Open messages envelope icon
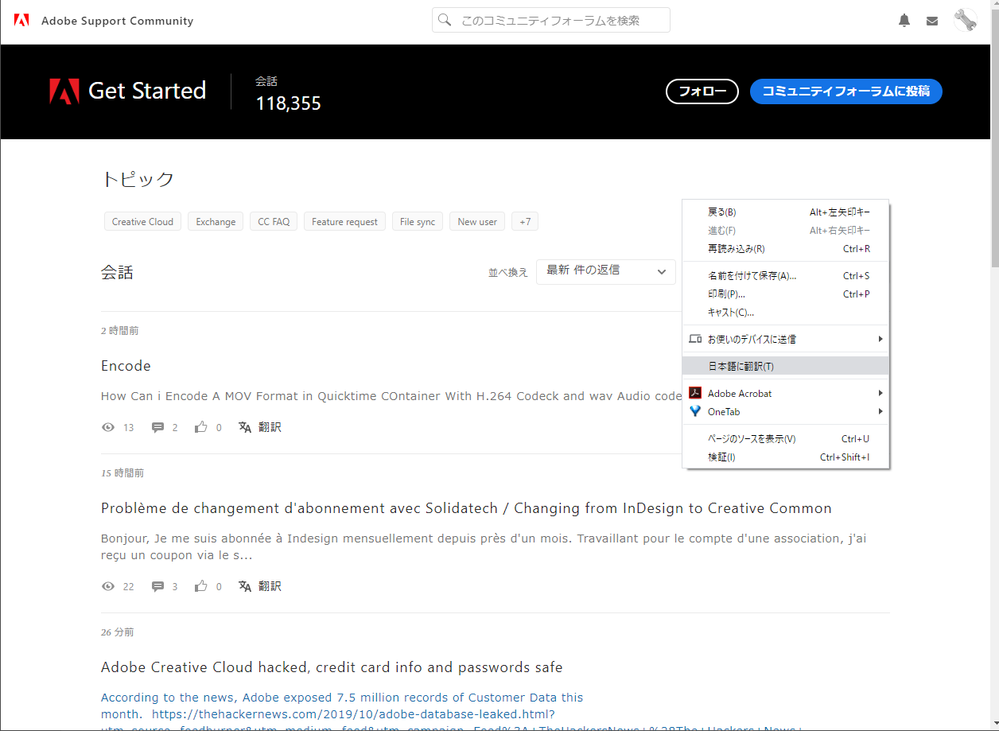The width and height of the screenshot is (999, 731). pos(932,21)
